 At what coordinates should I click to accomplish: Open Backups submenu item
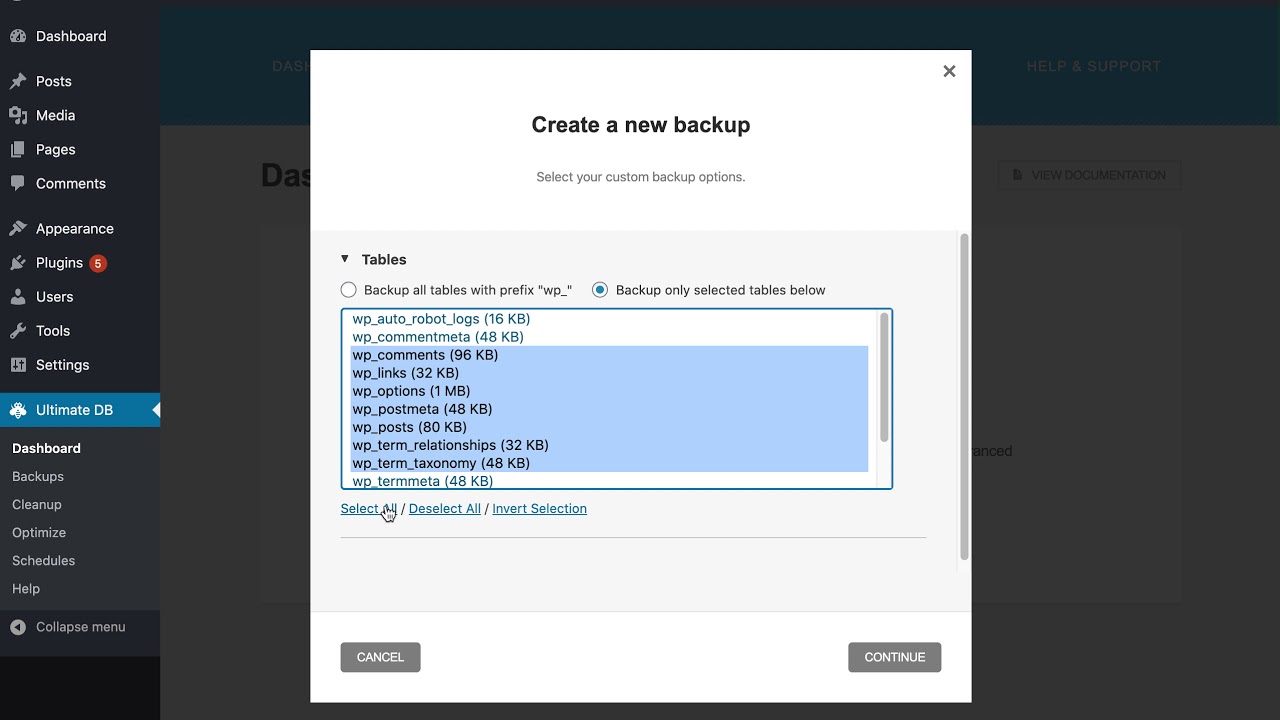(x=38, y=476)
